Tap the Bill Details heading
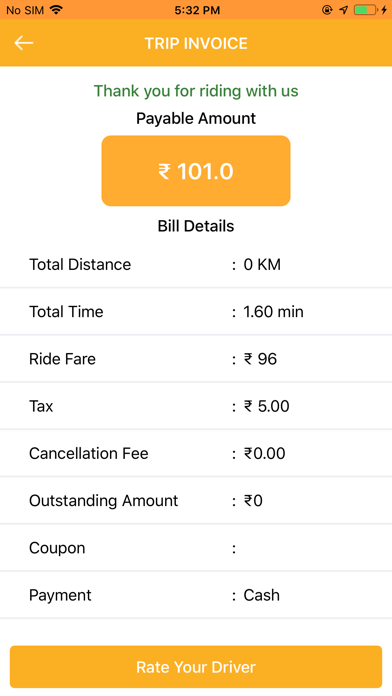This screenshot has height=696, width=392. [196, 226]
